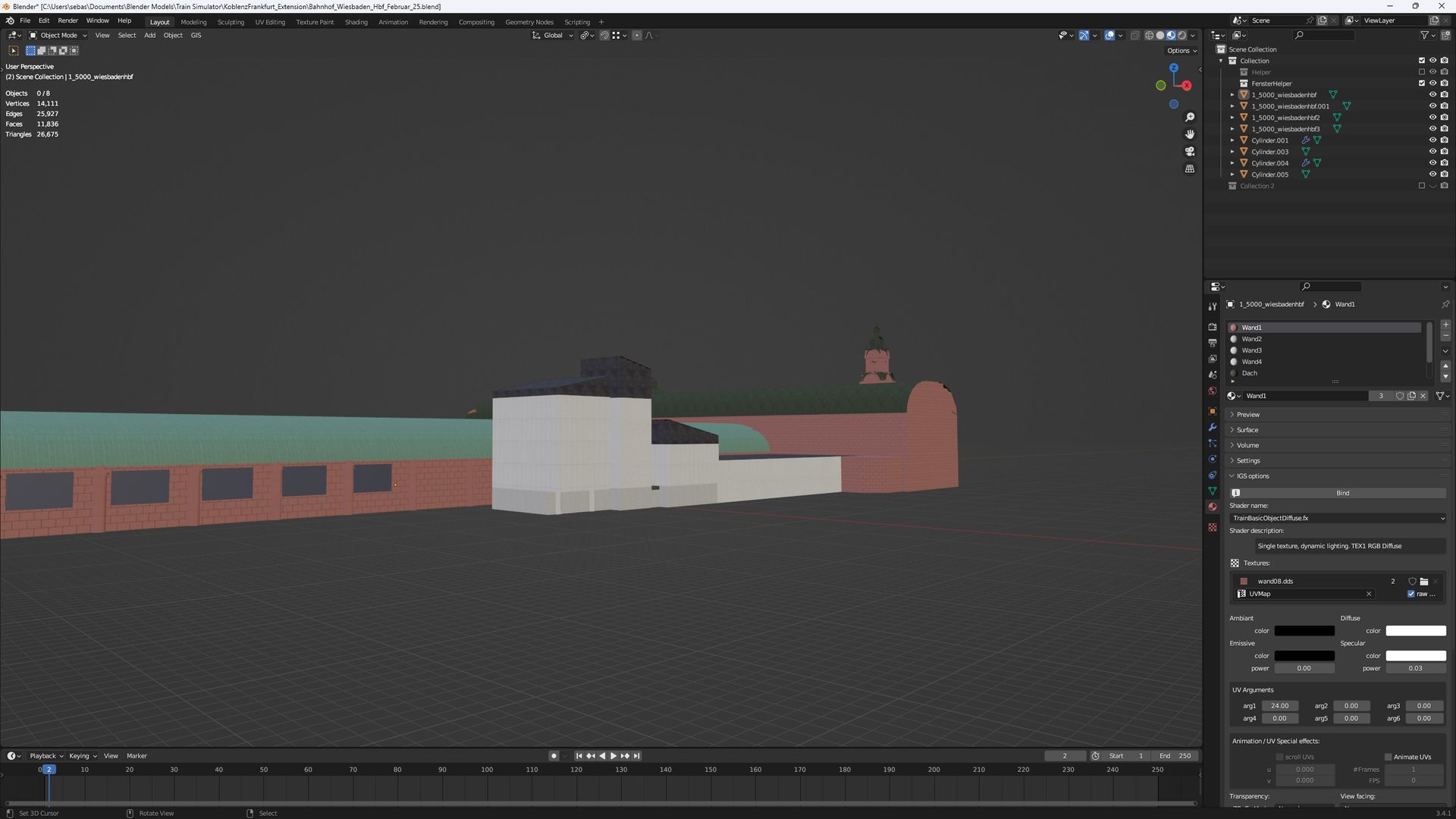Toggle camera view gizmo icon
Image resolution: width=1456 pixels, height=819 pixels.
[1190, 152]
